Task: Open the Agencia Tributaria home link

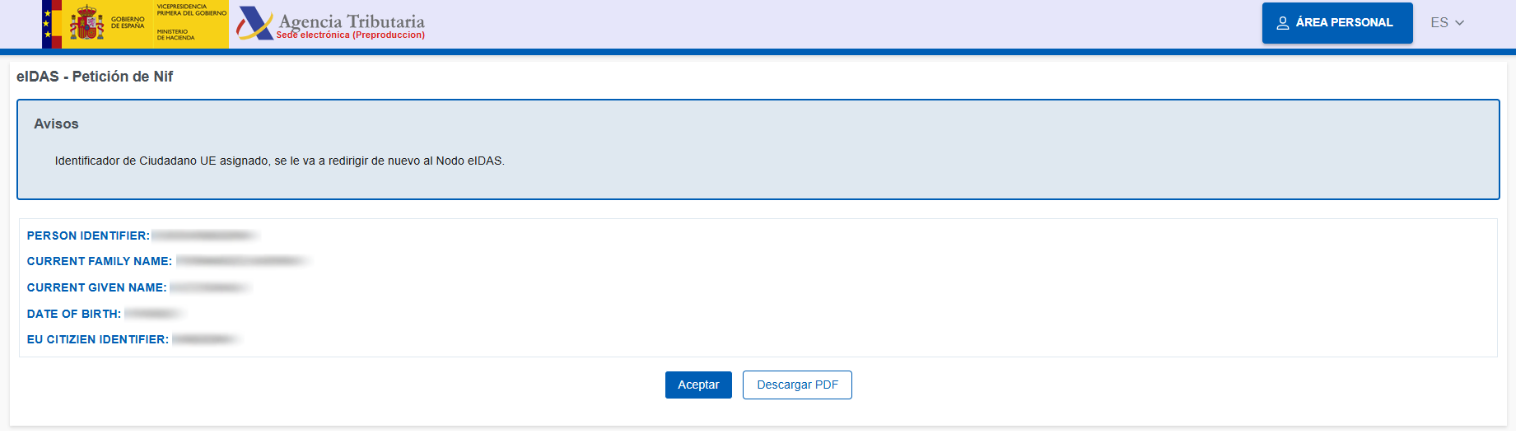Action: click(351, 21)
